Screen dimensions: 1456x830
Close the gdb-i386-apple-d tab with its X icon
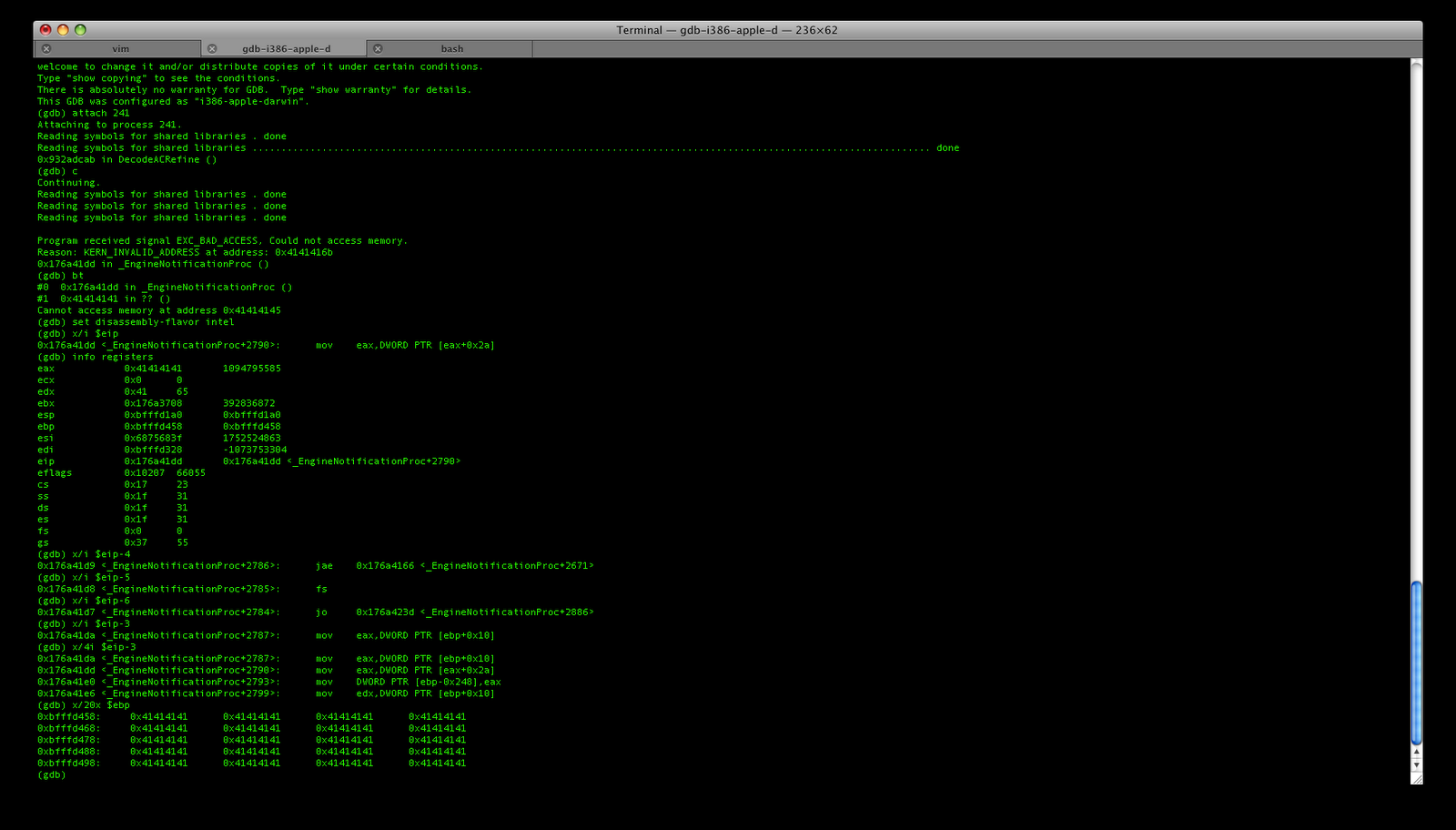click(x=212, y=48)
